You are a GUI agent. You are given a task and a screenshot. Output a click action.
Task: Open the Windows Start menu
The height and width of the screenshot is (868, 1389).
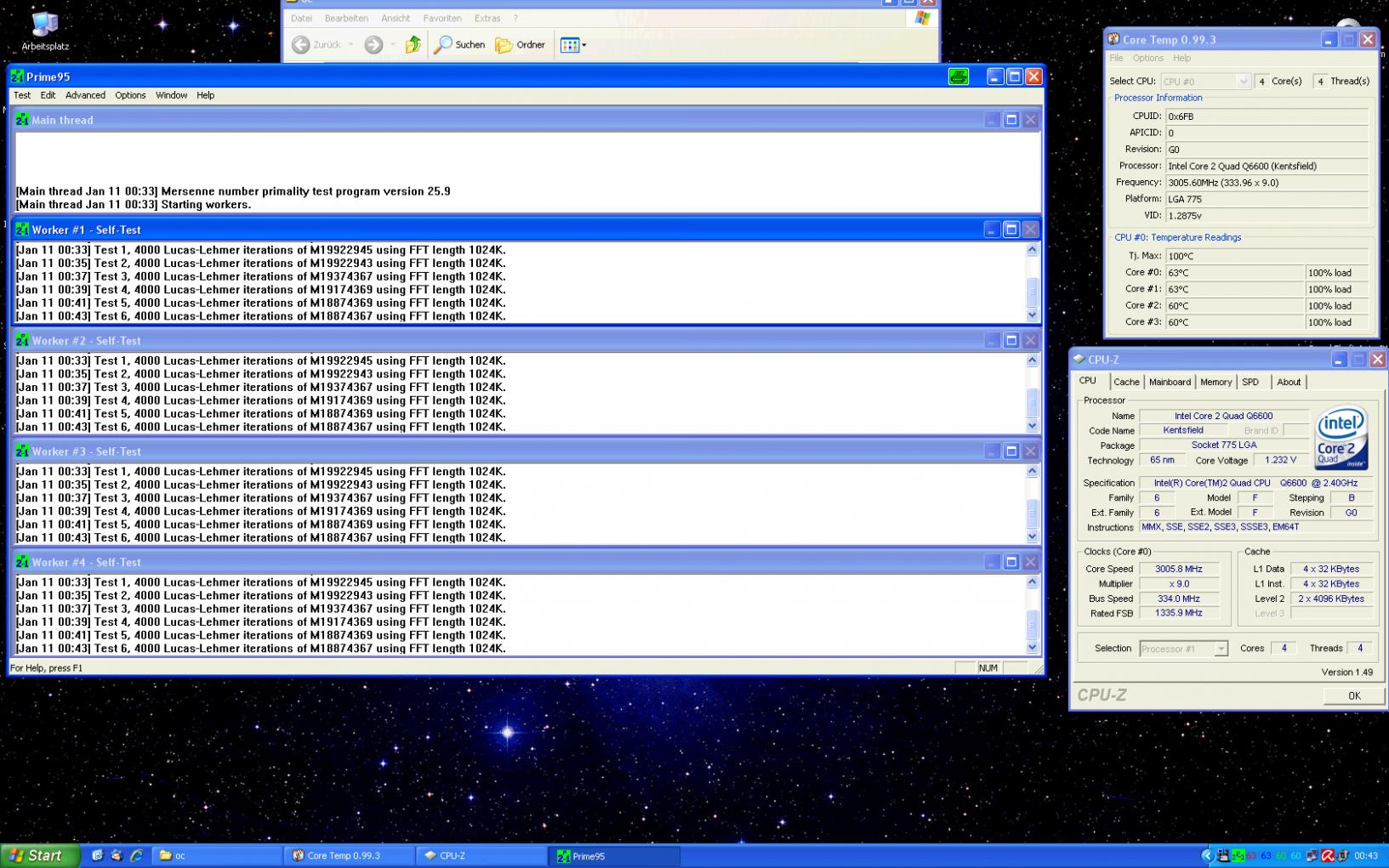pyautogui.click(x=40, y=856)
